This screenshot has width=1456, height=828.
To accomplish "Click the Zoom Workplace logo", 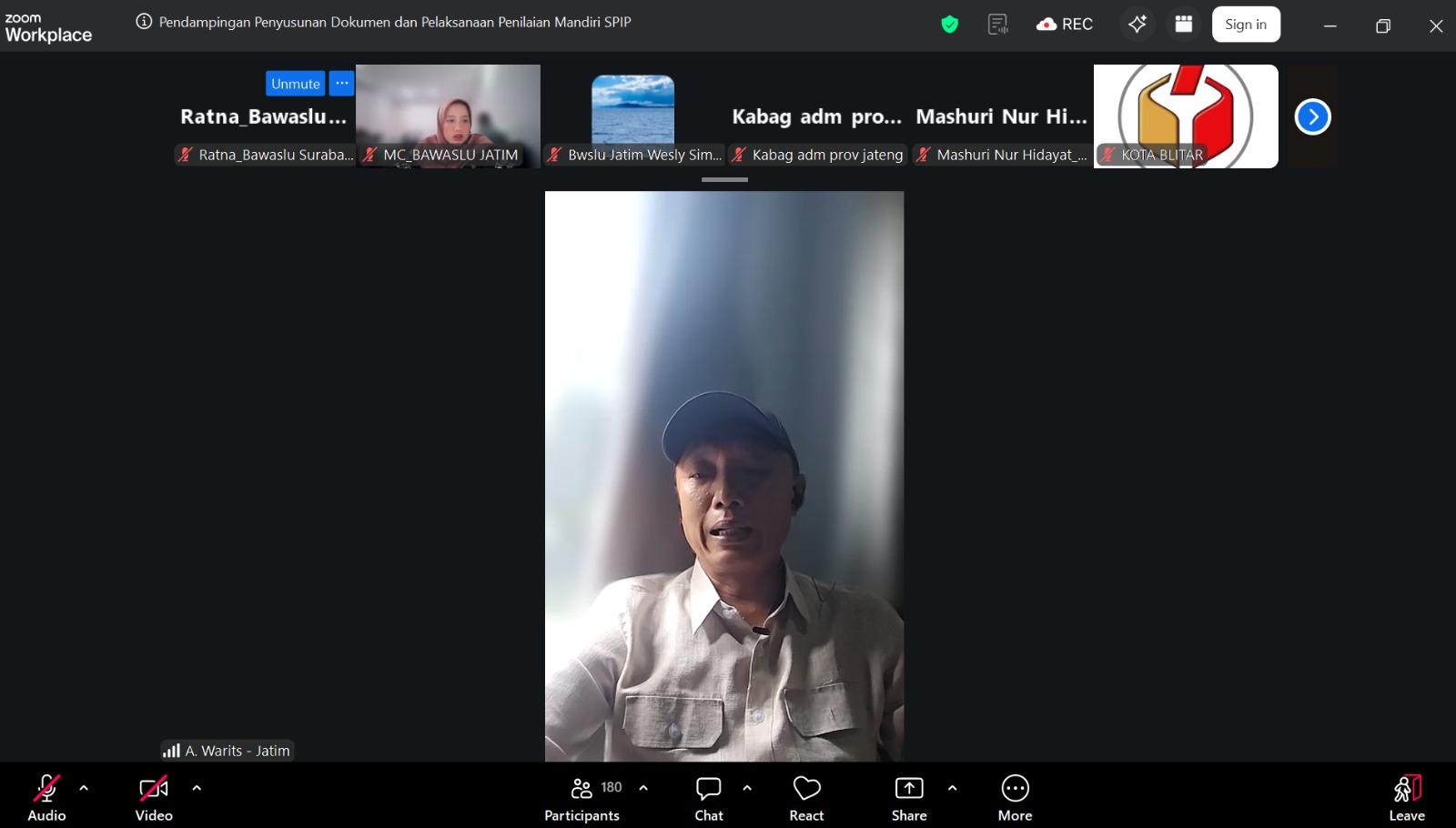I will [x=48, y=28].
